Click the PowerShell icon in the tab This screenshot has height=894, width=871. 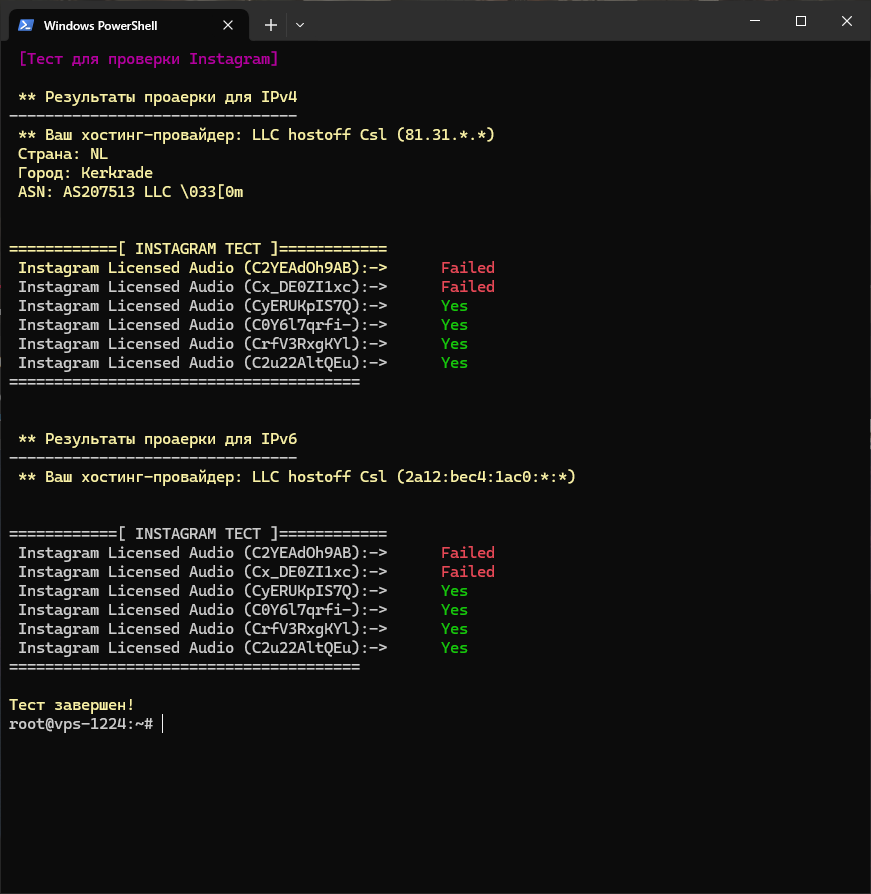(x=26, y=25)
